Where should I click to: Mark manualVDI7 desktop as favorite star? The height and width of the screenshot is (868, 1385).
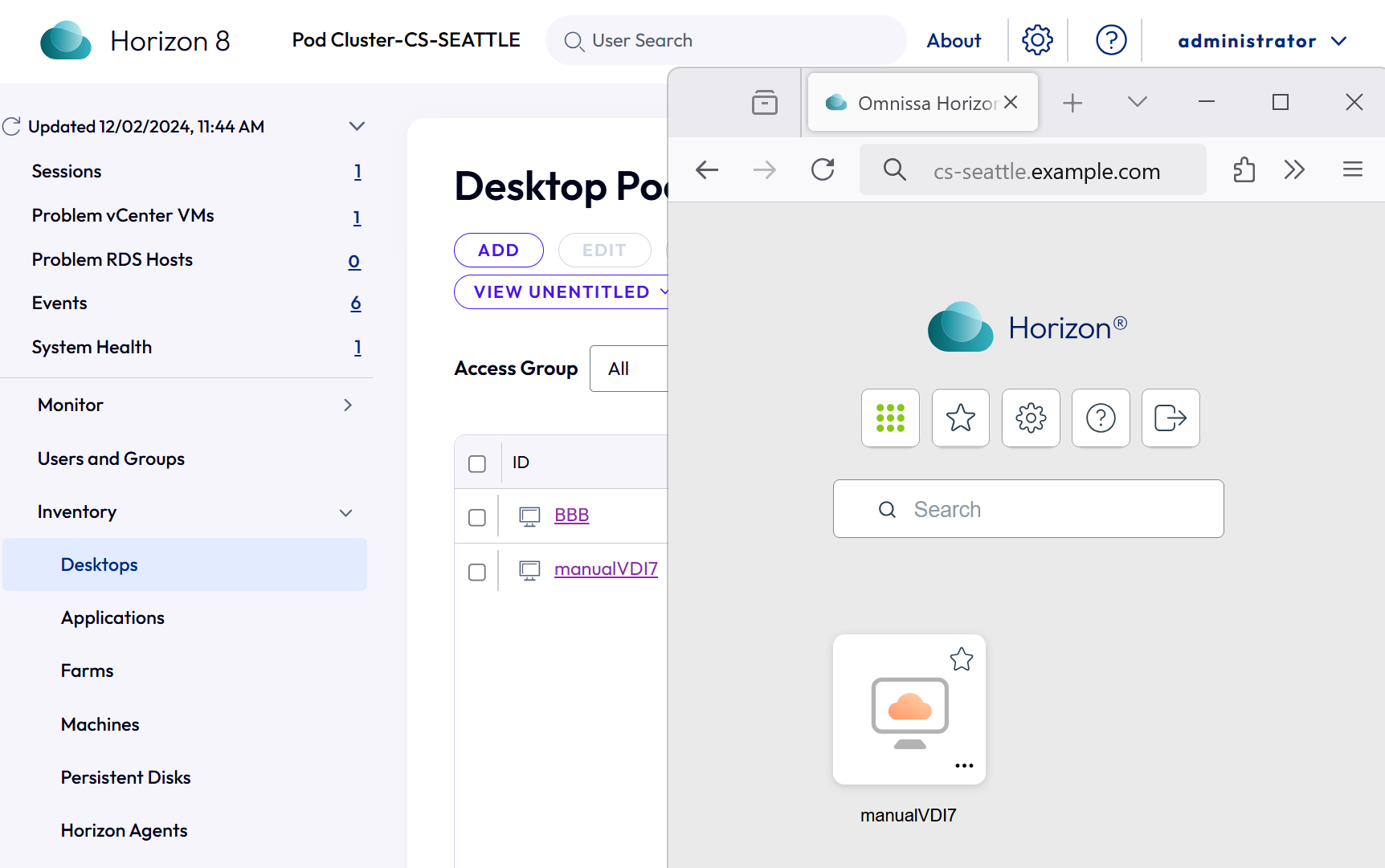click(x=962, y=659)
